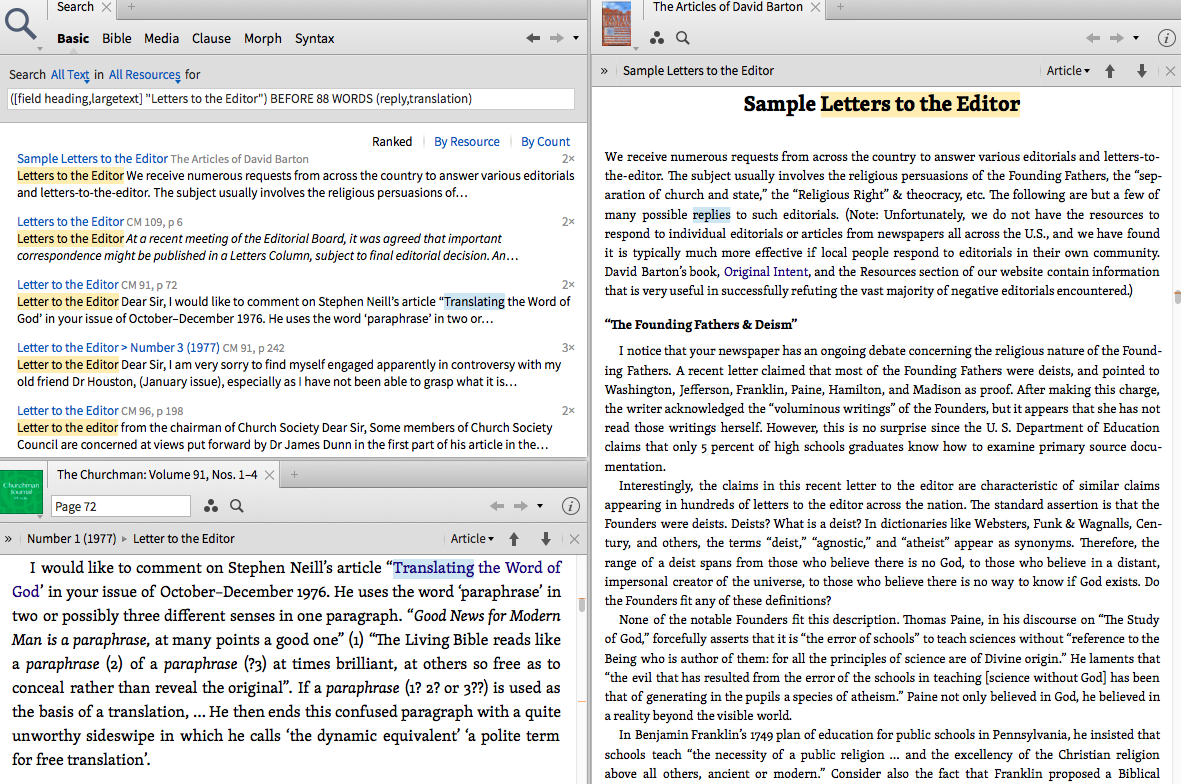Switch to the Media search type
1181x784 pixels.
(161, 38)
